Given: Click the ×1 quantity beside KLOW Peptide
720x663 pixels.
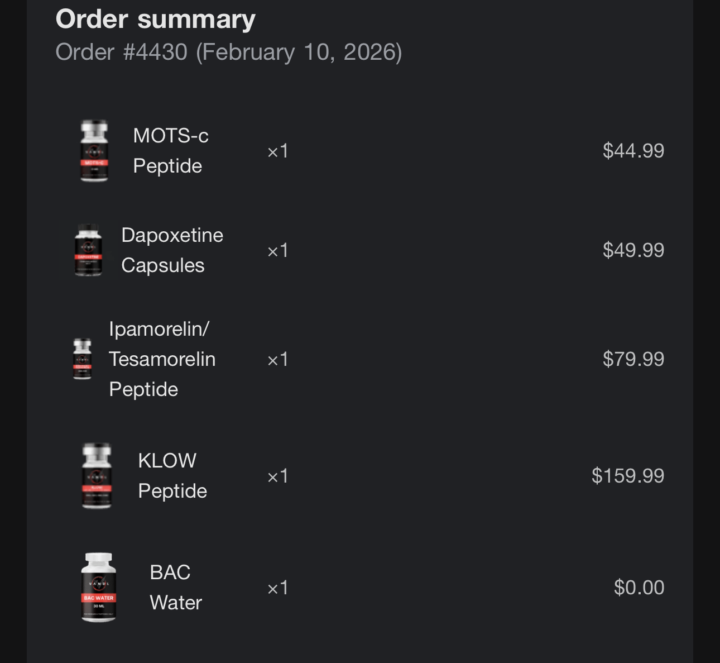Looking at the screenshot, I should 277,476.
